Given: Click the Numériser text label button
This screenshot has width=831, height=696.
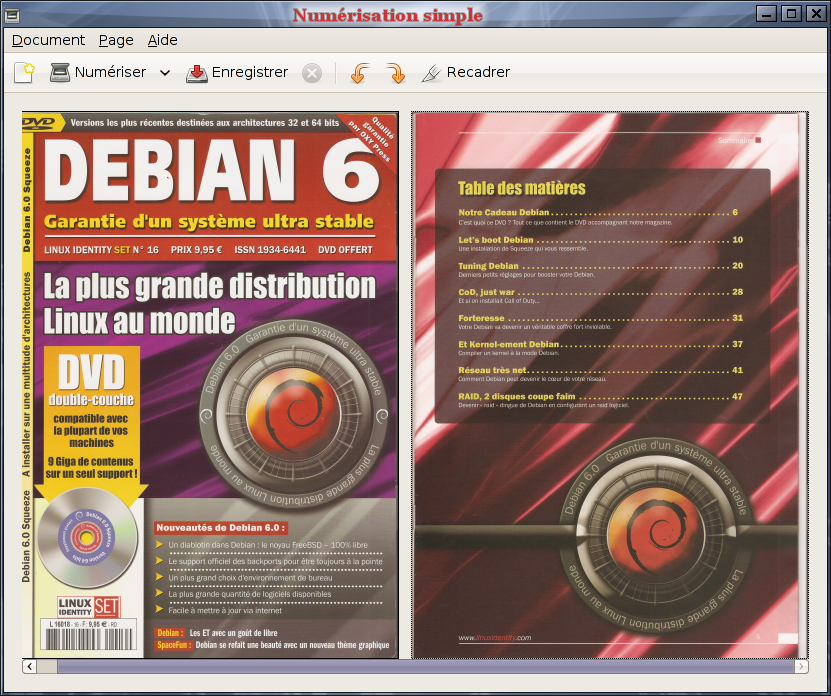Looking at the screenshot, I should click(110, 73).
